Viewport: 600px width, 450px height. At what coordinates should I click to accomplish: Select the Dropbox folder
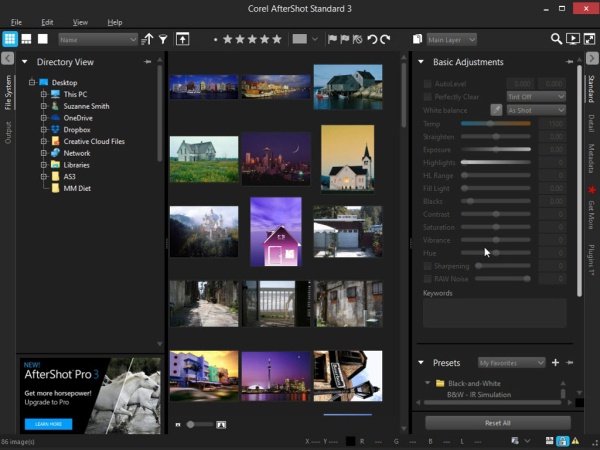(x=77, y=130)
